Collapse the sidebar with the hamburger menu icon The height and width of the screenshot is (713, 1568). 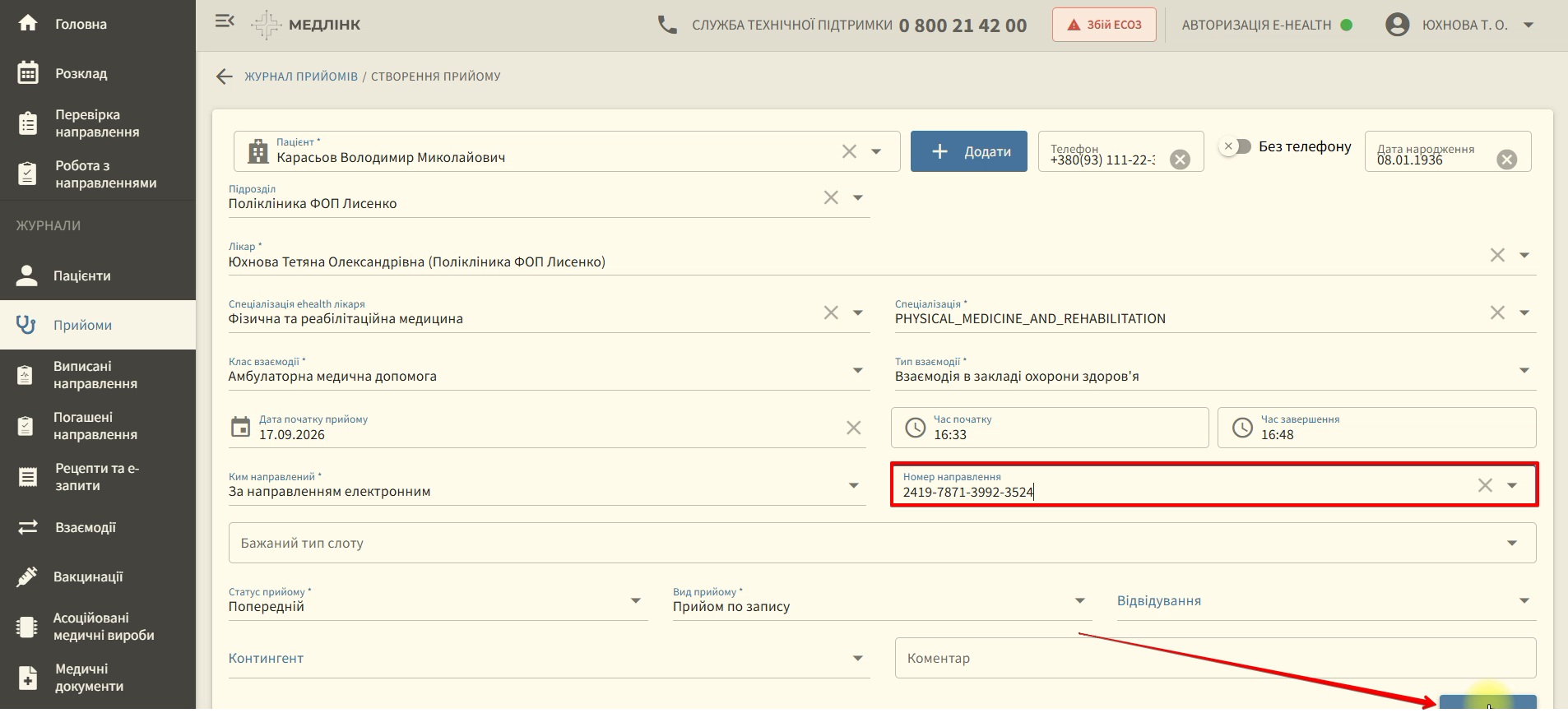pos(225,21)
